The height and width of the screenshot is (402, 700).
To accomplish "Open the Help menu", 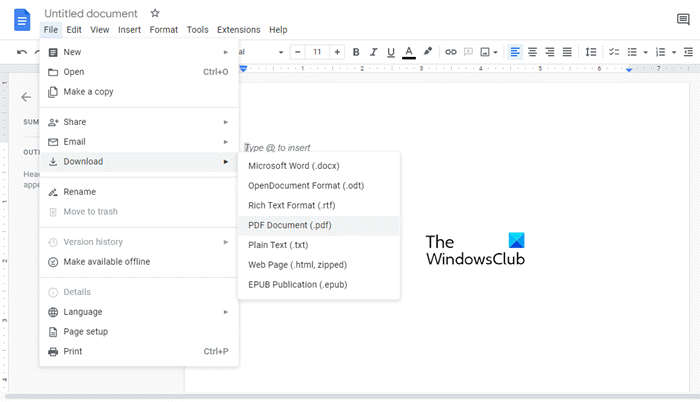I will tap(278, 29).
